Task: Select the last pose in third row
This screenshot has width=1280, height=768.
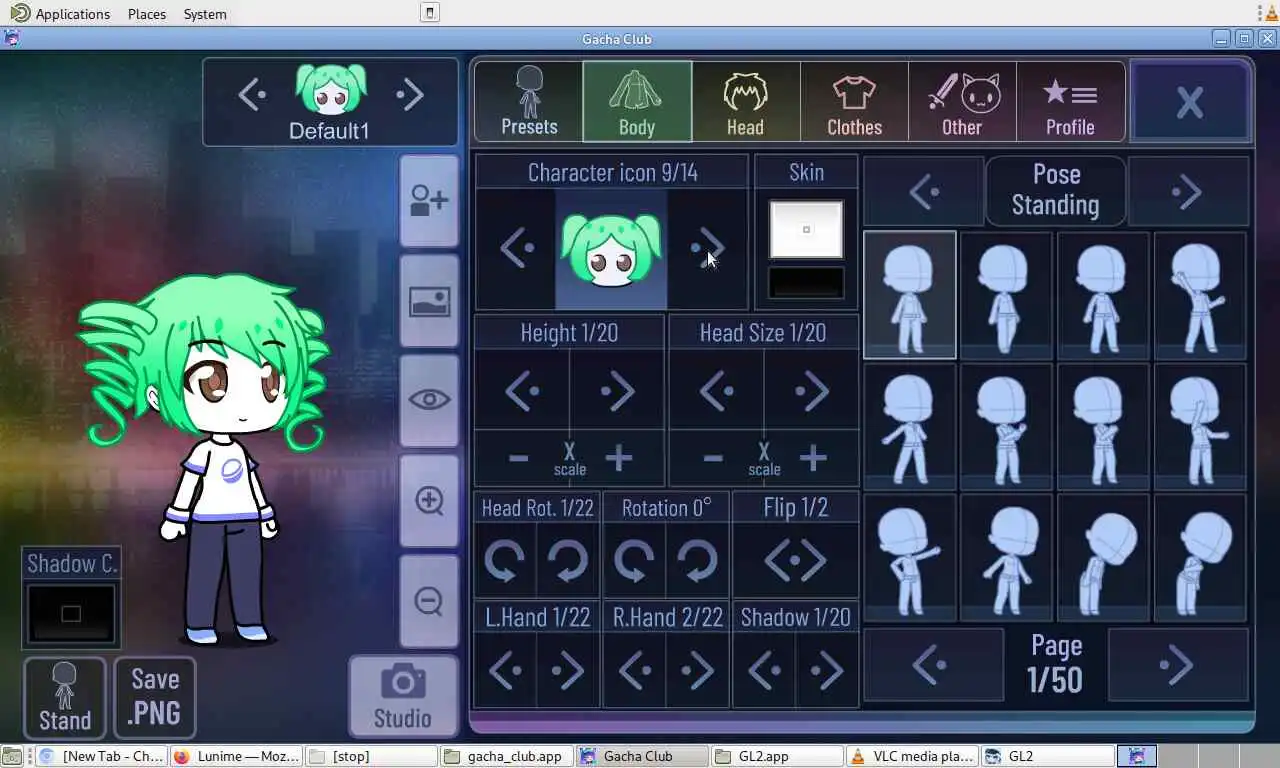Action: point(1200,559)
